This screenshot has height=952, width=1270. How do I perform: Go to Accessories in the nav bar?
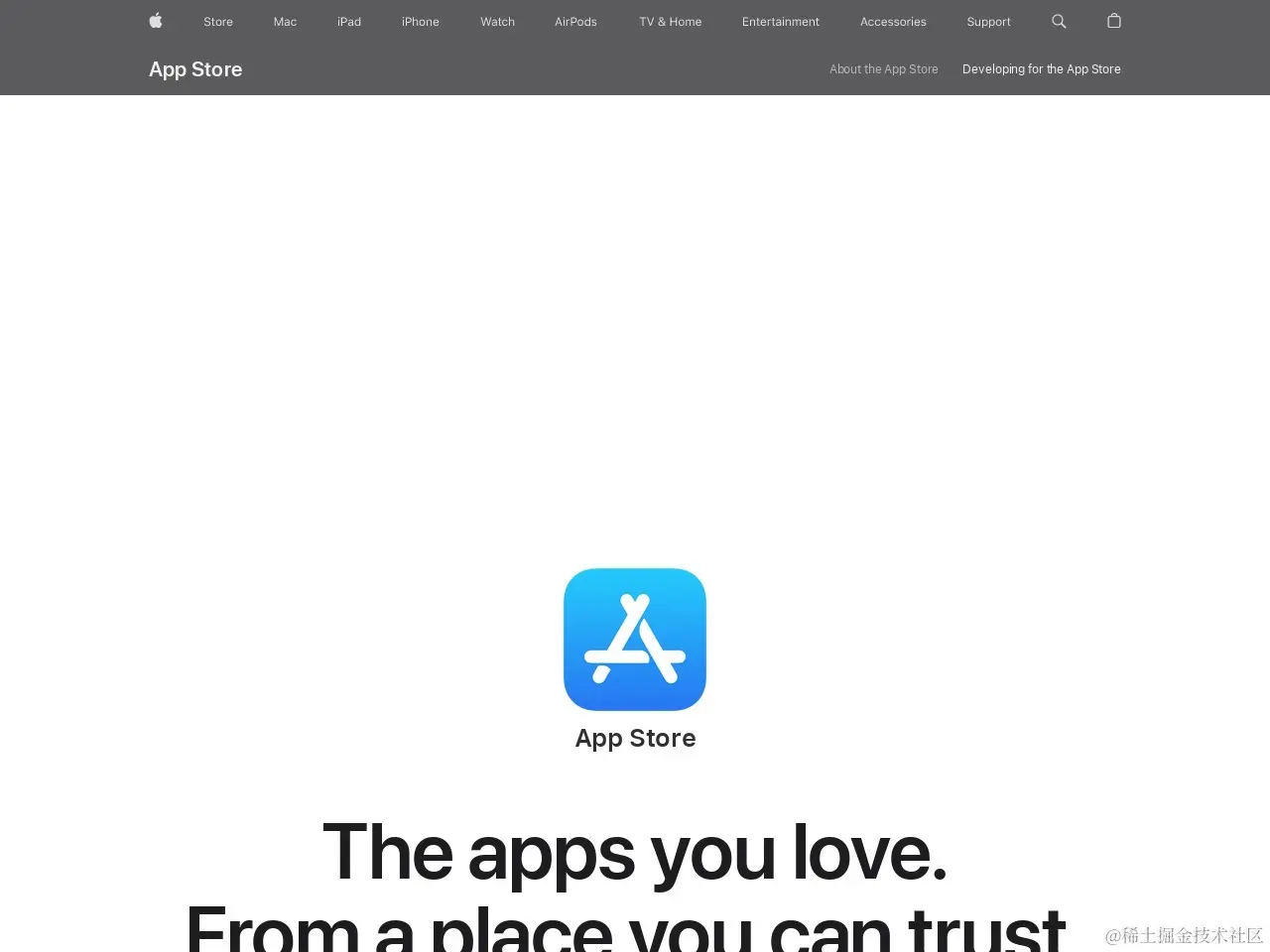[893, 22]
